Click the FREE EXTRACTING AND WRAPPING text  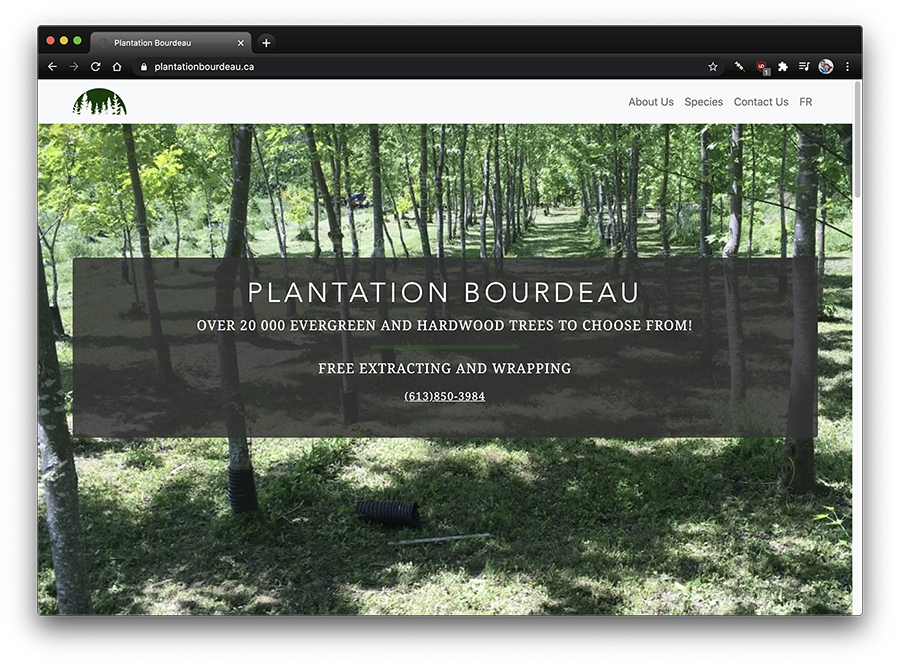[445, 368]
